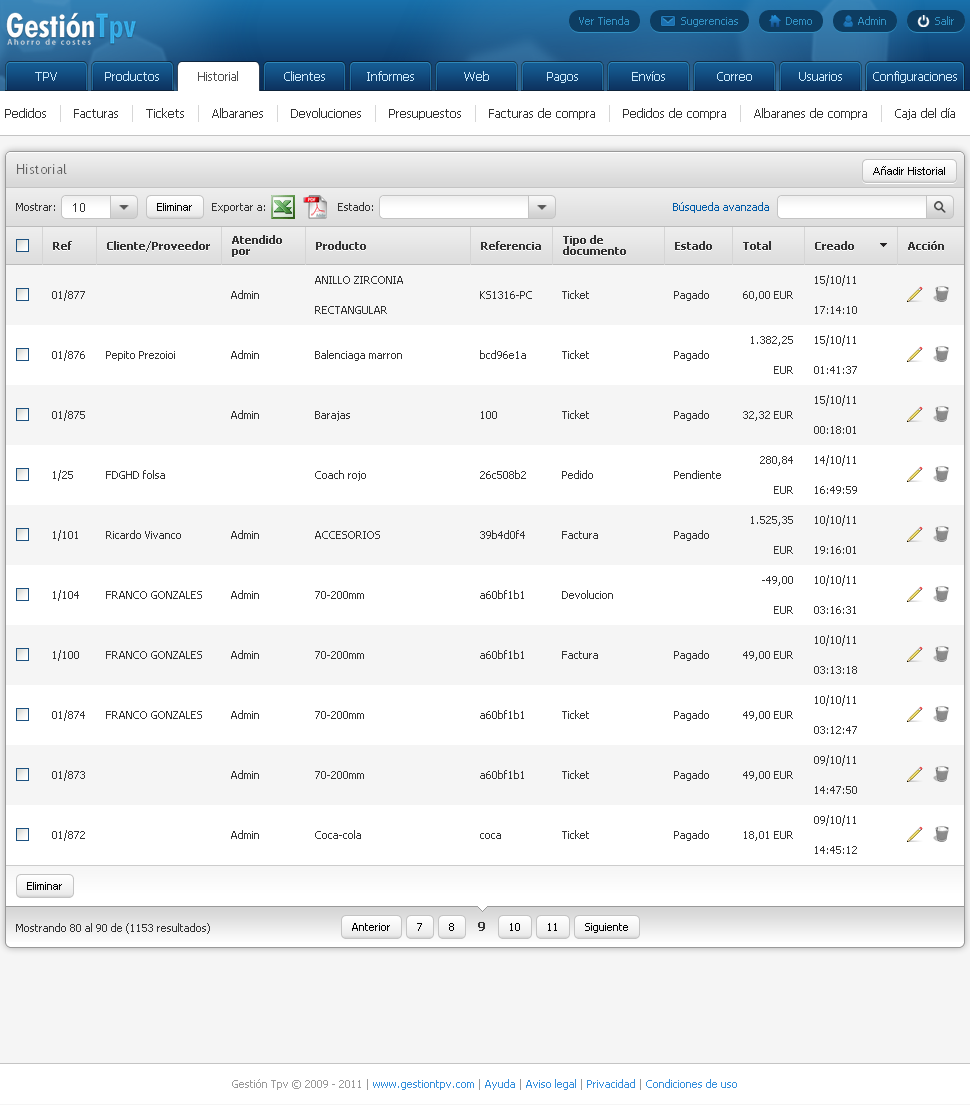This screenshot has height=1105, width=970.
Task: Delete row 01/875 with trash icon
Action: (941, 414)
